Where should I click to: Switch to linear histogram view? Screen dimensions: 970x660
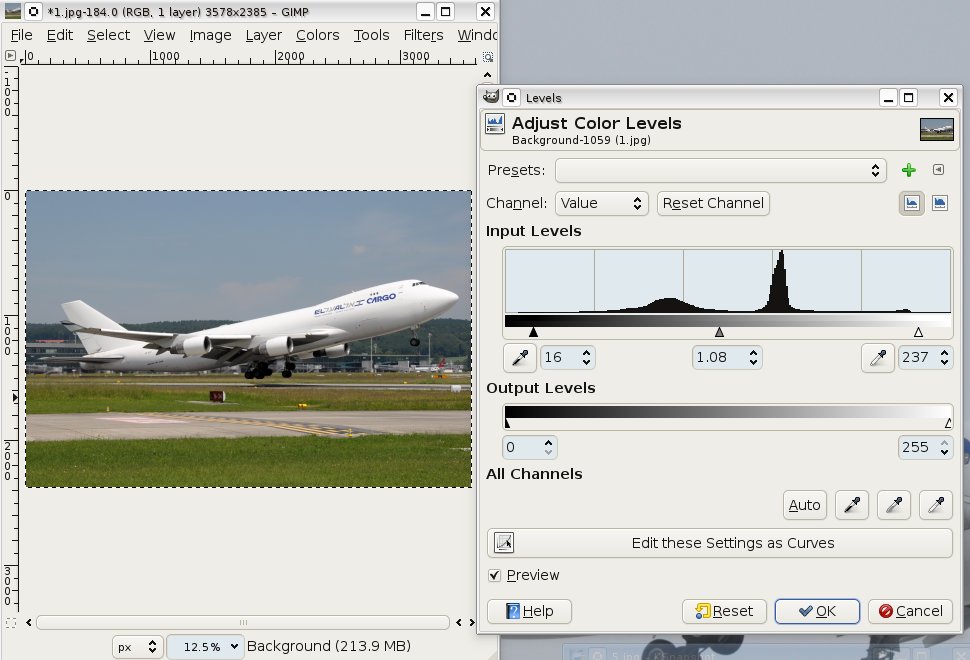pos(911,203)
